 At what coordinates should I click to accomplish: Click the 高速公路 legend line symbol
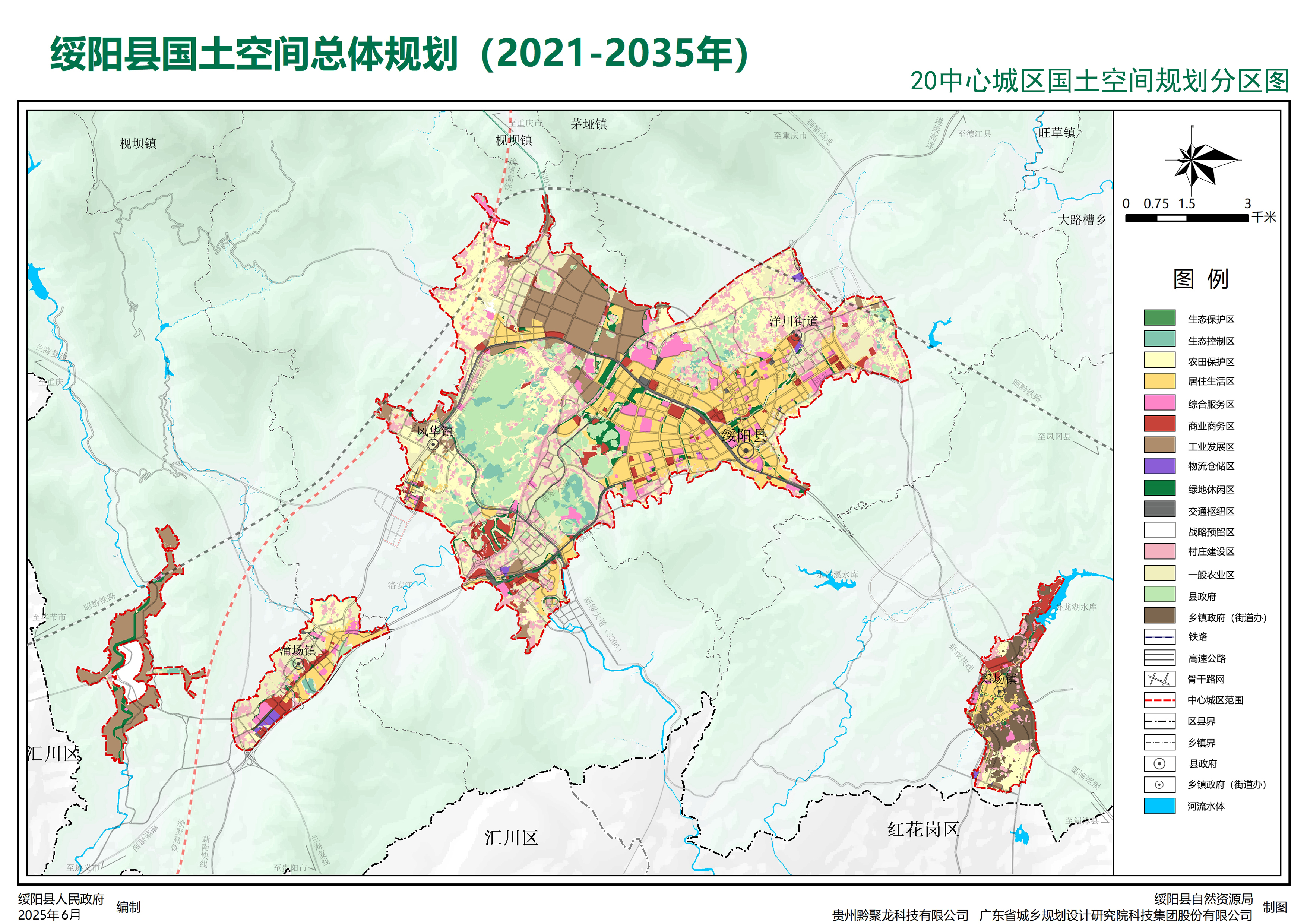click(x=1159, y=658)
